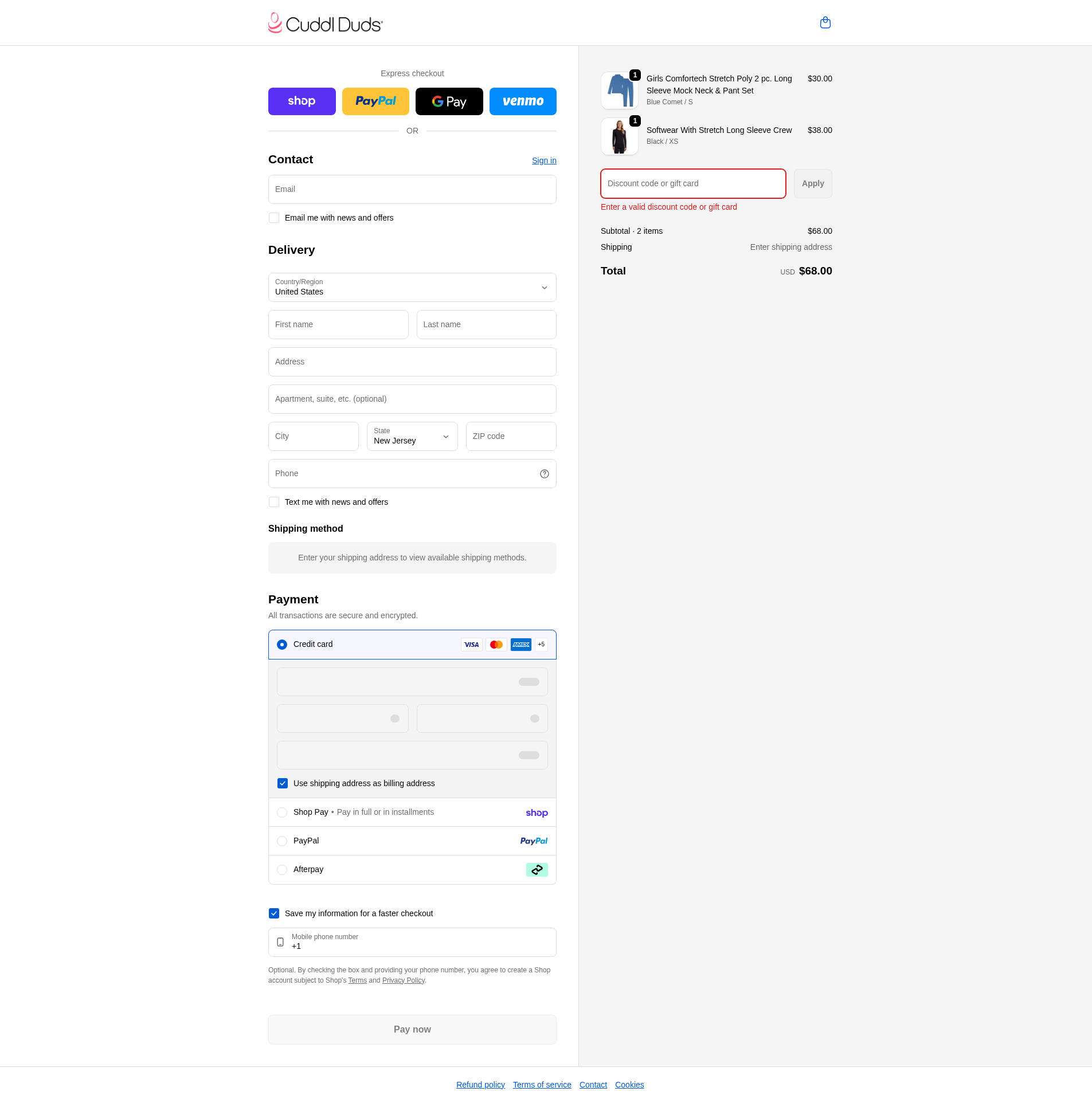The height and width of the screenshot is (1103, 1092).
Task: Click the Pay now button
Action: 412,1029
